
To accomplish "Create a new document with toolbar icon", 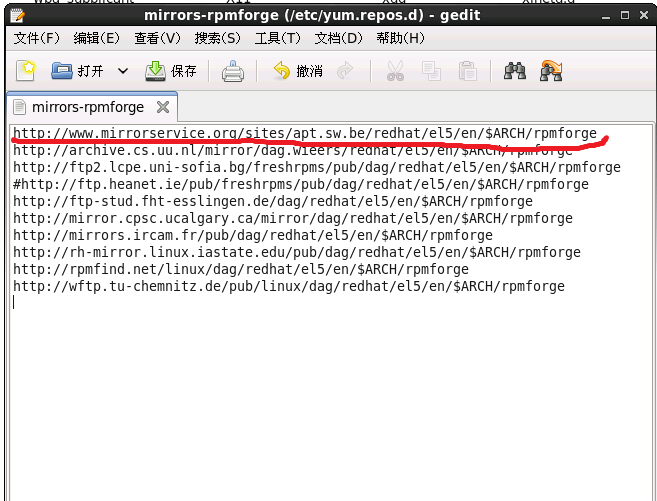I will (x=26, y=70).
